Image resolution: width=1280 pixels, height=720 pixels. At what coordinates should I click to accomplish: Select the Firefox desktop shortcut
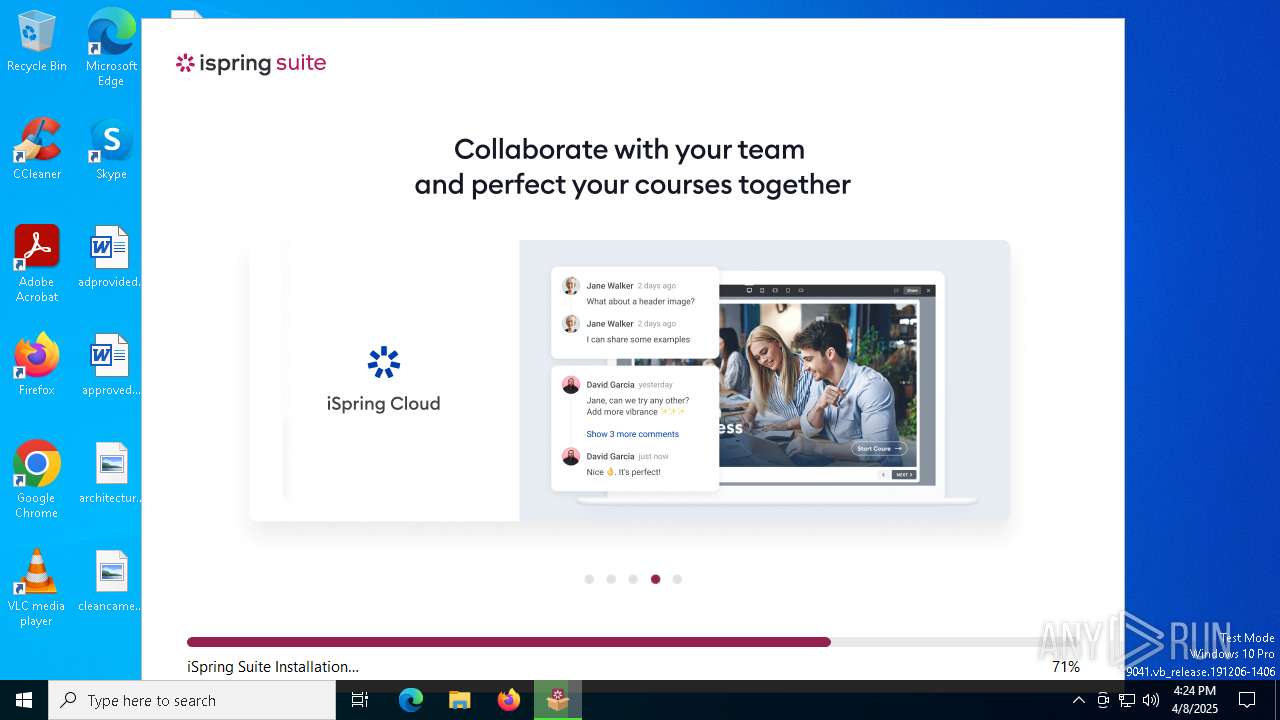tap(37, 365)
